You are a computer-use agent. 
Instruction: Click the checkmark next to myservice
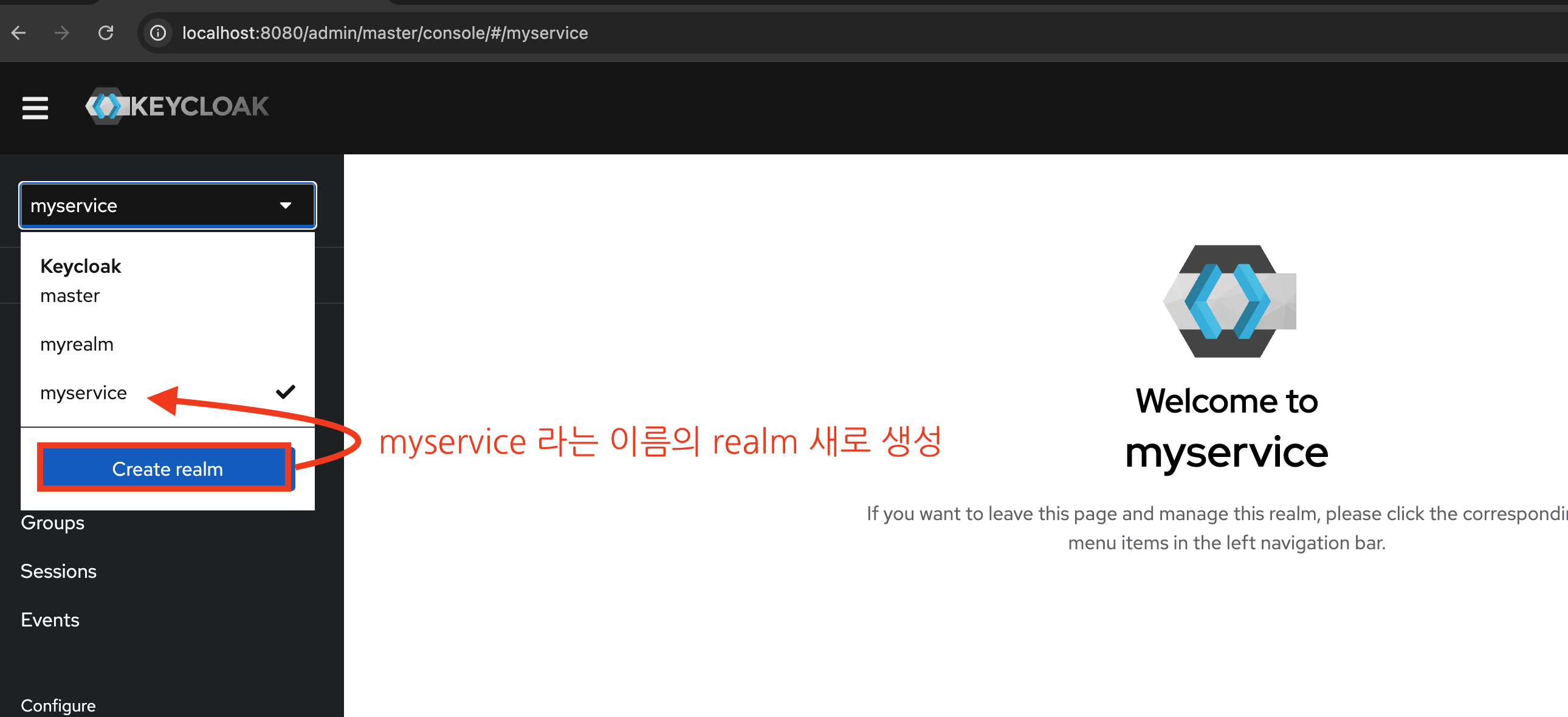point(285,392)
